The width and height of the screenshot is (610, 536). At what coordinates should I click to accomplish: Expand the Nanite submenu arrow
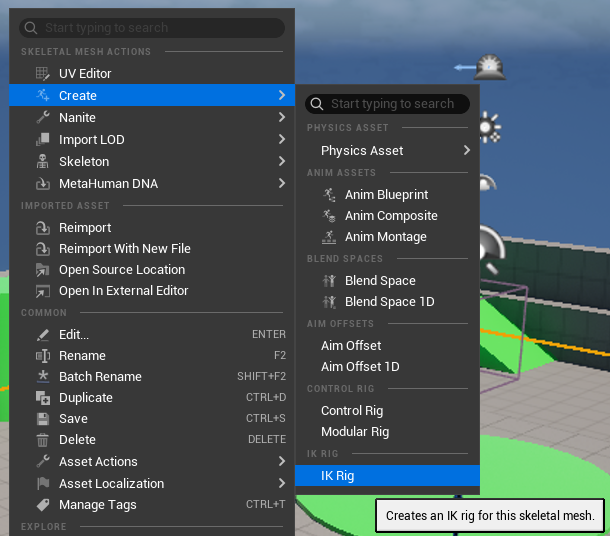282,117
